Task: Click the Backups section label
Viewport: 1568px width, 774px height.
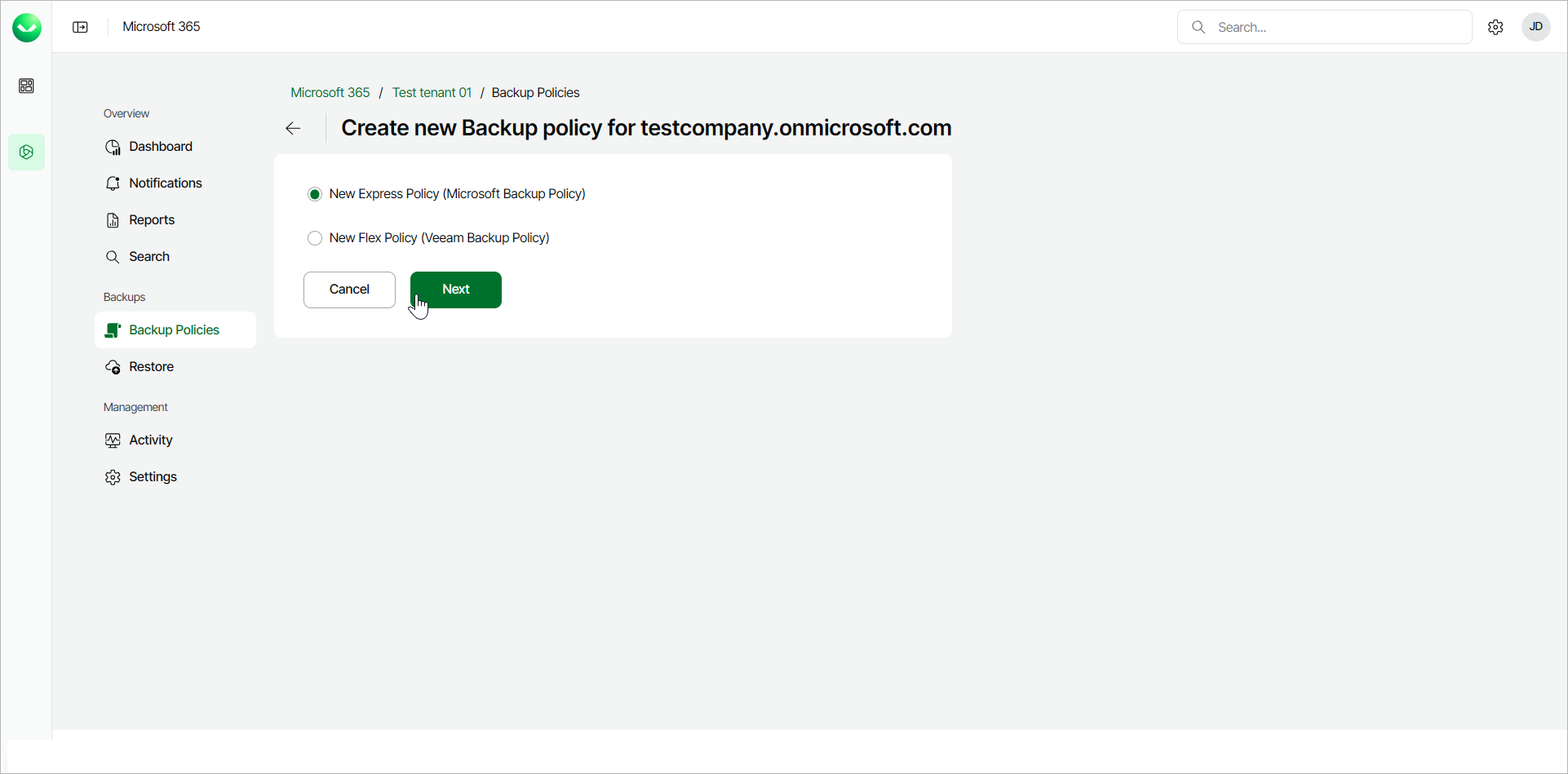Action: [x=125, y=297]
